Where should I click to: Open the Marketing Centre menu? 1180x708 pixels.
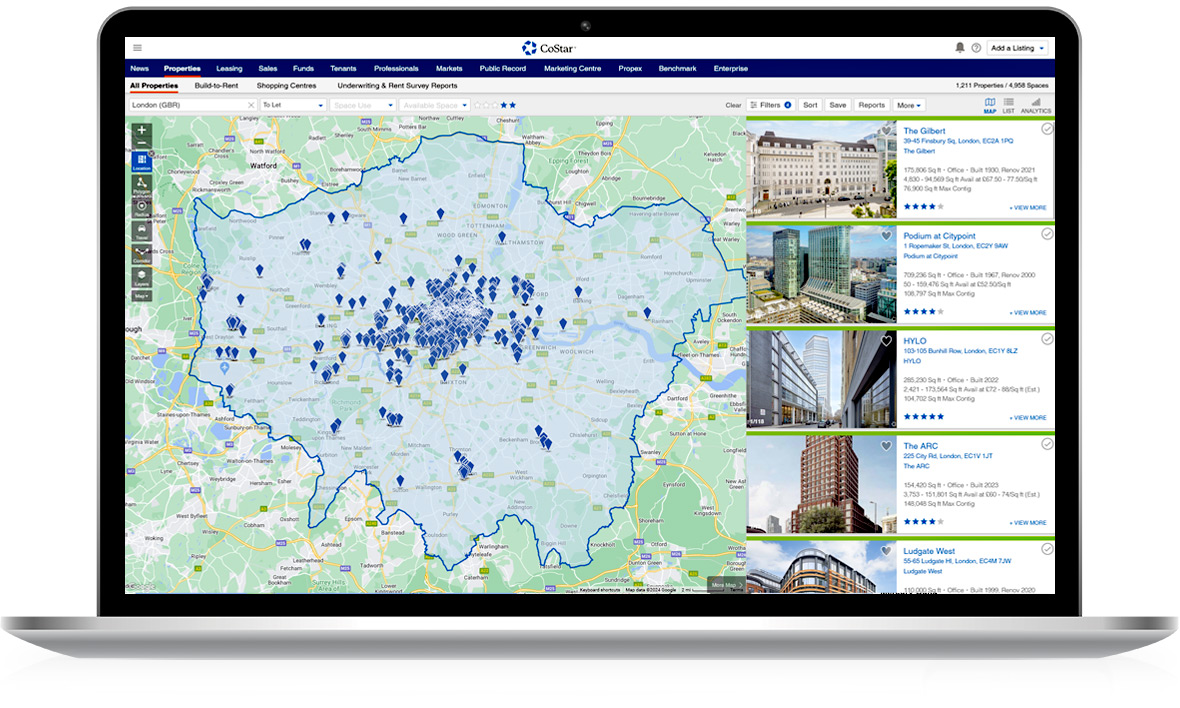tap(573, 68)
